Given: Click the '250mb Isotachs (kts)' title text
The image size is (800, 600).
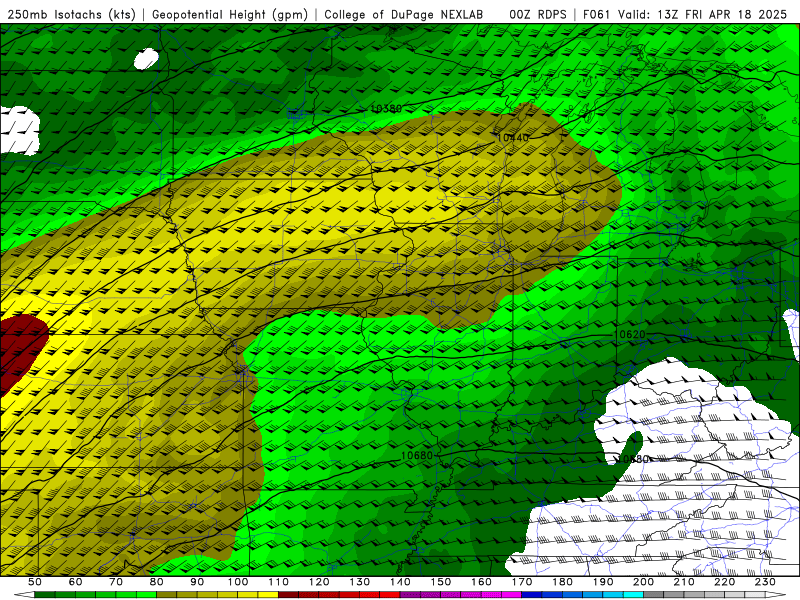Looking at the screenshot, I should coord(71,14).
